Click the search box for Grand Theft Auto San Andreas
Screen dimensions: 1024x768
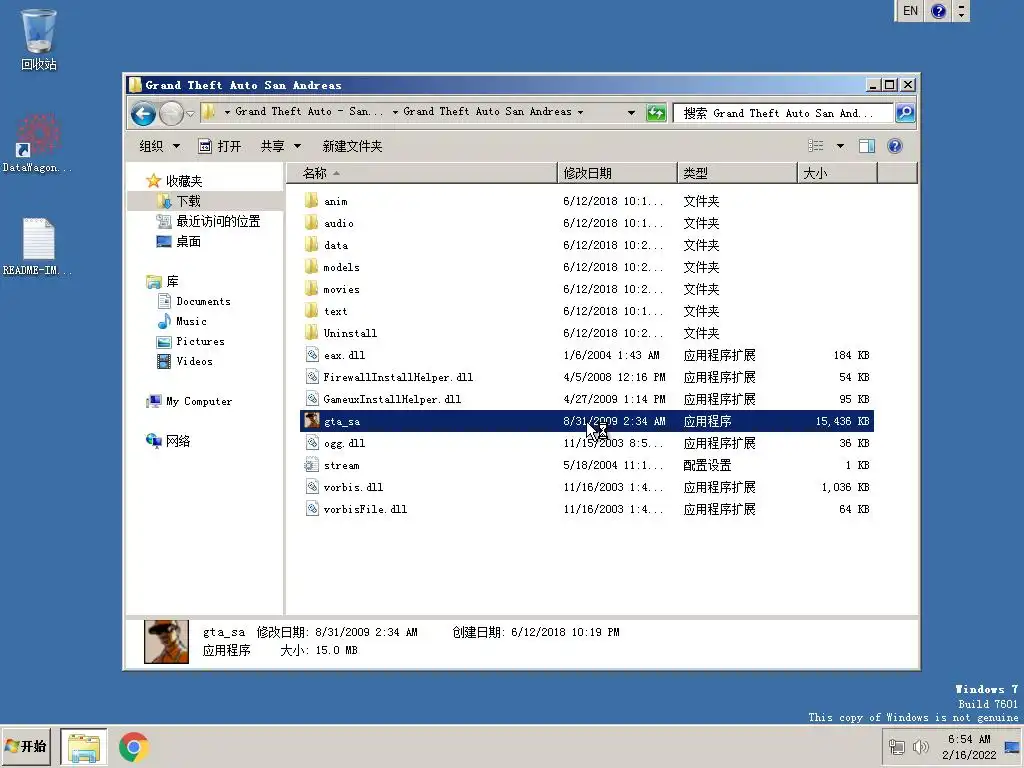pyautogui.click(x=783, y=113)
